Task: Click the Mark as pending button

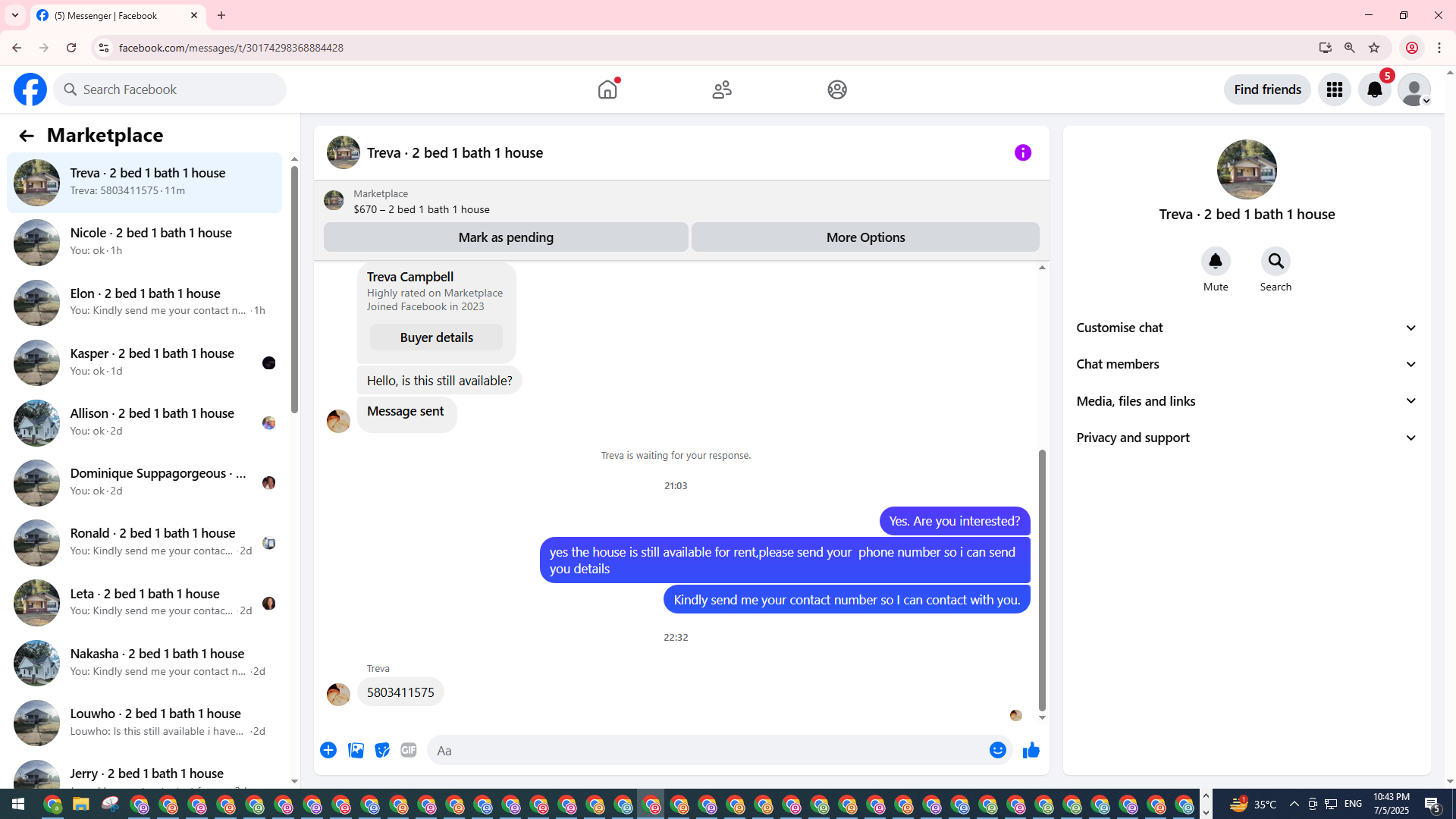Action: coord(506,237)
